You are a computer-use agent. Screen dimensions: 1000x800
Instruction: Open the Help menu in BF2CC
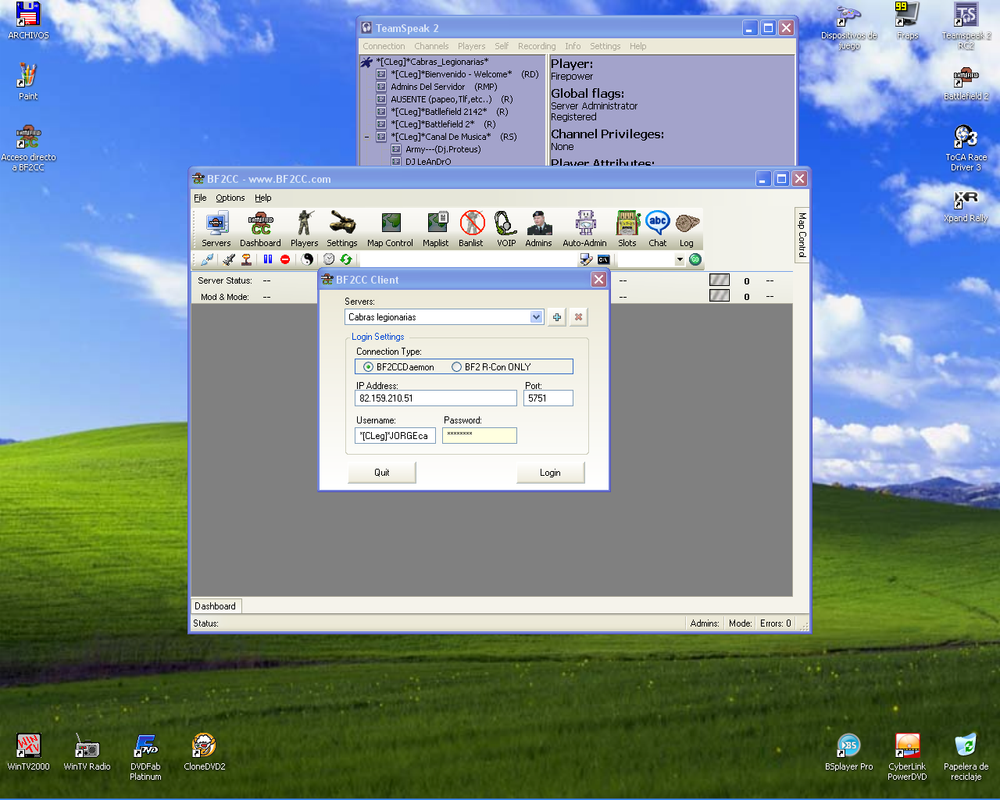point(263,198)
